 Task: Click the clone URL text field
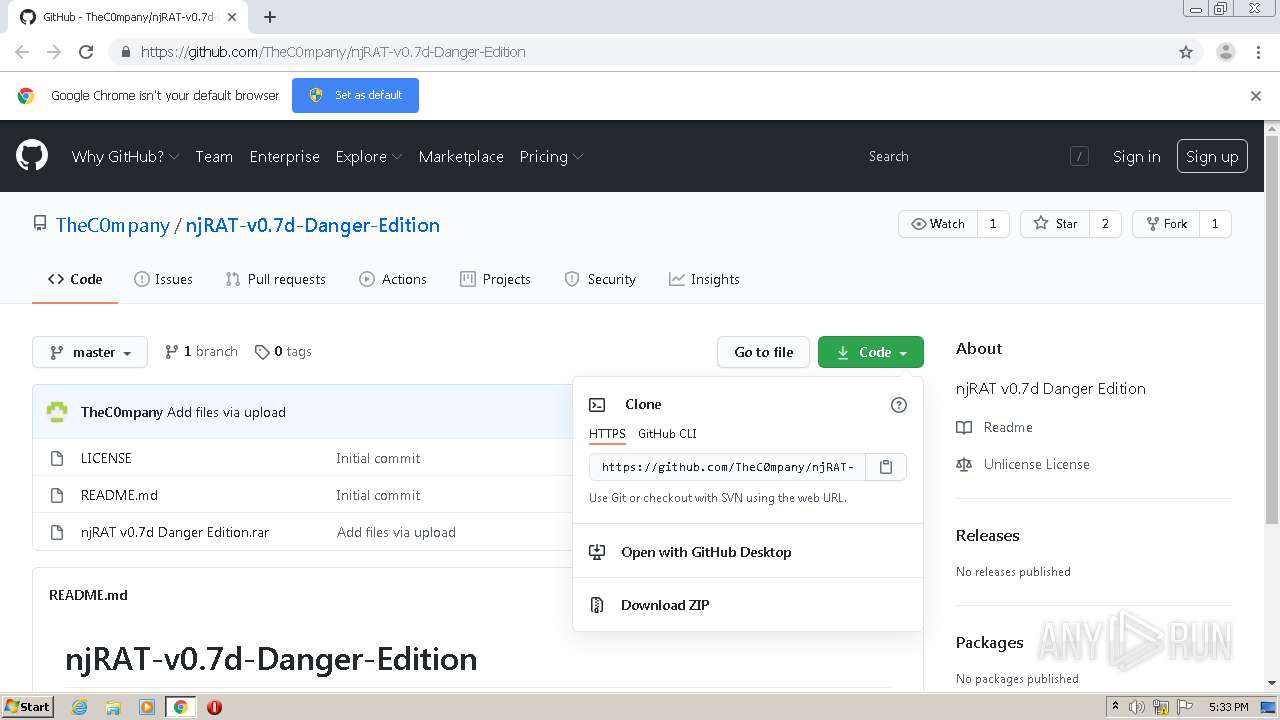click(x=728, y=467)
